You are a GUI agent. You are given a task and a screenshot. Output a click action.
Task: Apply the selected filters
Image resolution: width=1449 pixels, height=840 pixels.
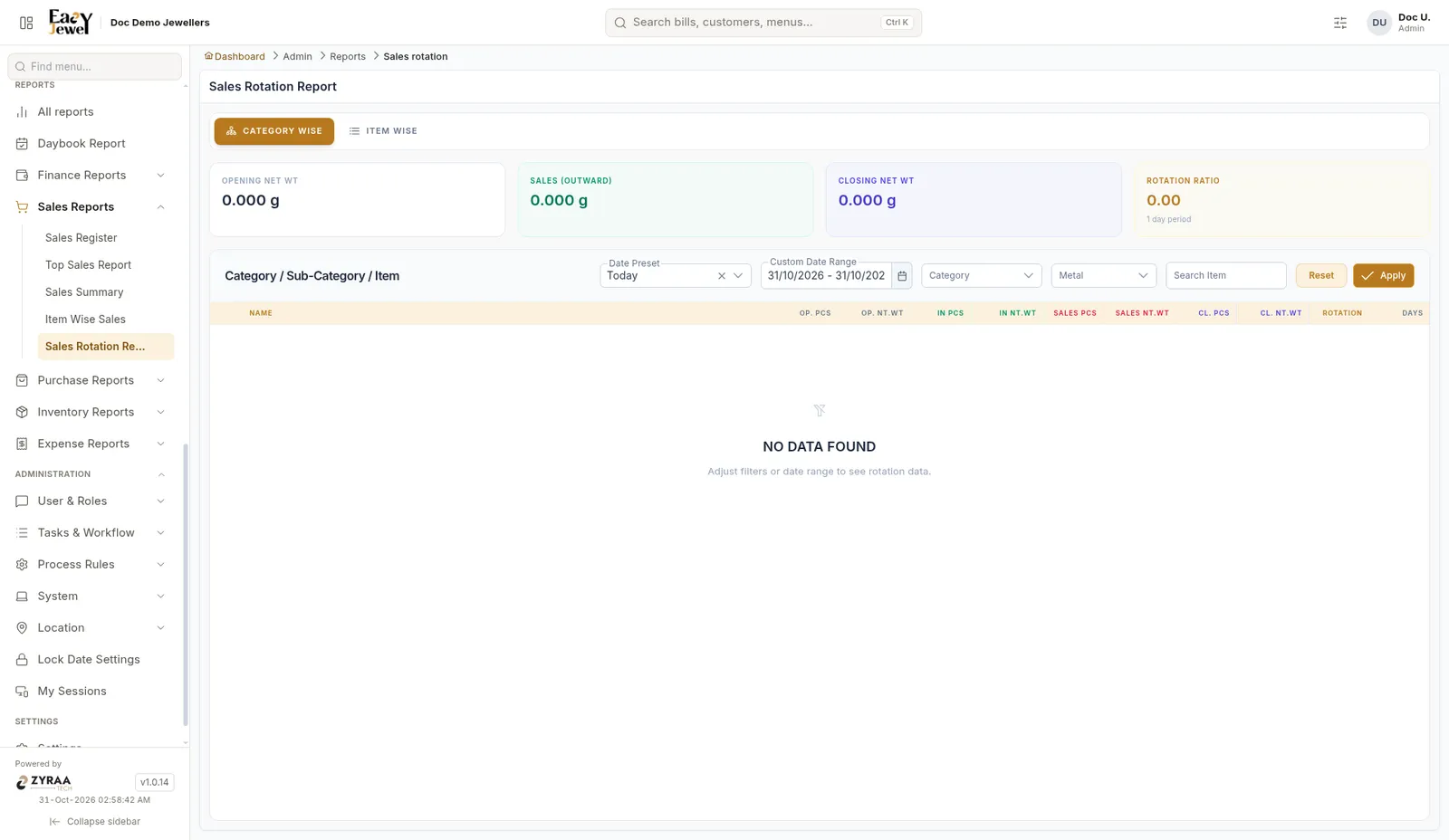[x=1383, y=275]
